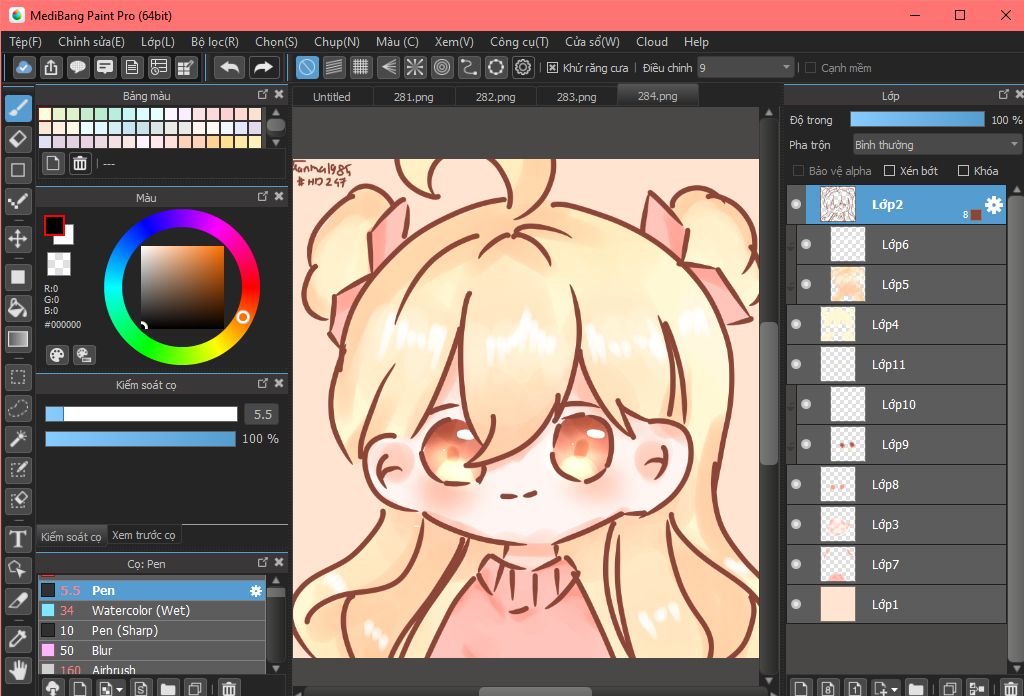This screenshot has height=696, width=1024.
Task: Click the cloud save icon in the toolbar
Action: click(24, 67)
